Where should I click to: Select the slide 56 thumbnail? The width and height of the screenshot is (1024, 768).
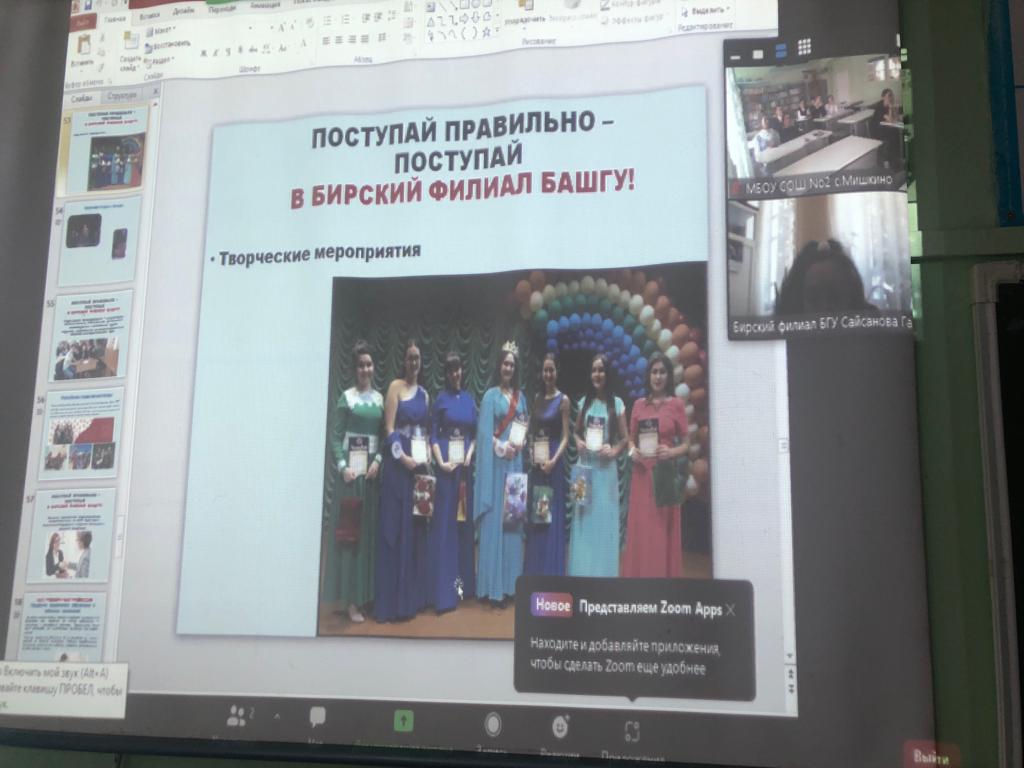[82, 432]
